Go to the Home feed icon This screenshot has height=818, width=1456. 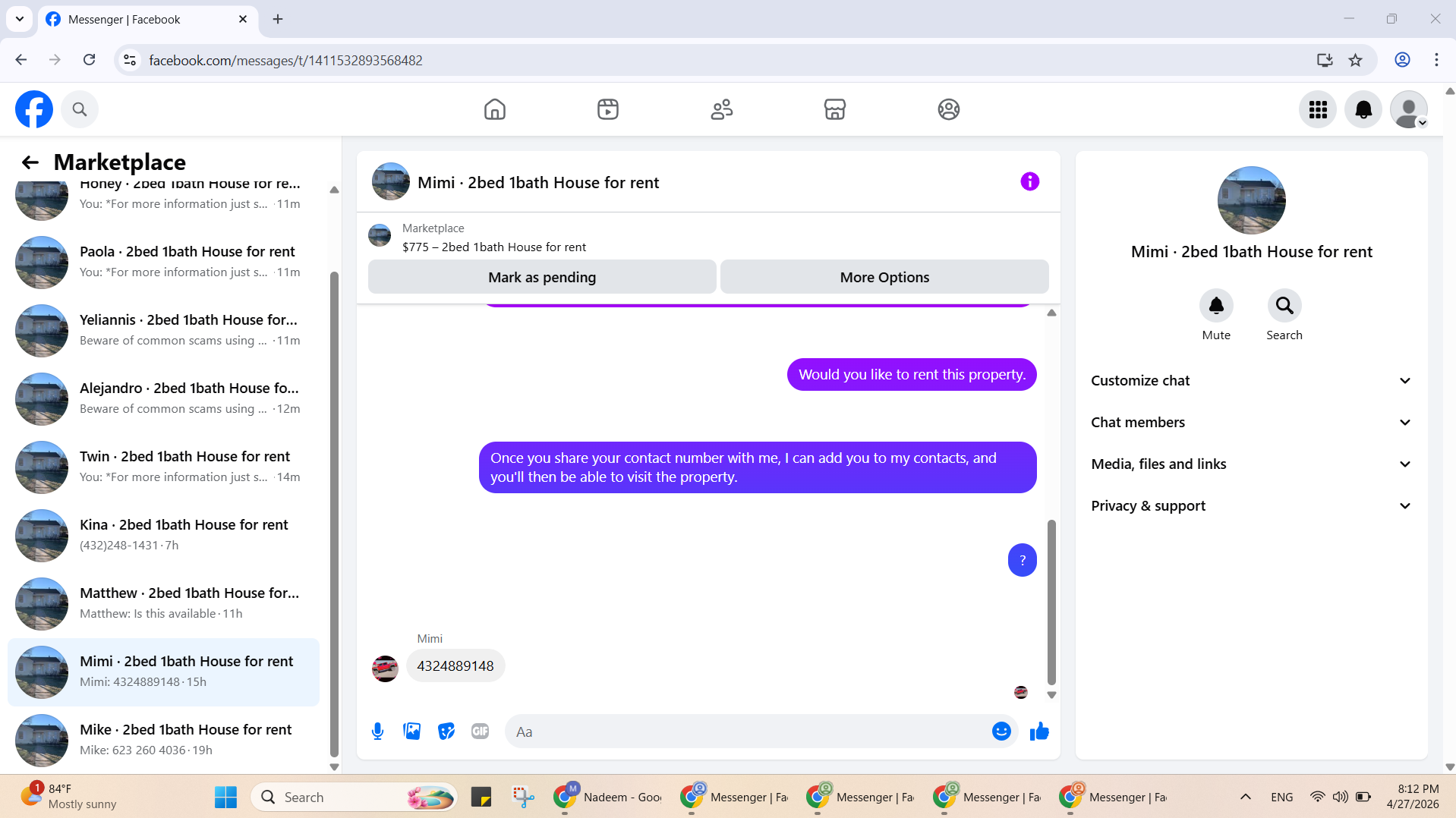click(495, 109)
